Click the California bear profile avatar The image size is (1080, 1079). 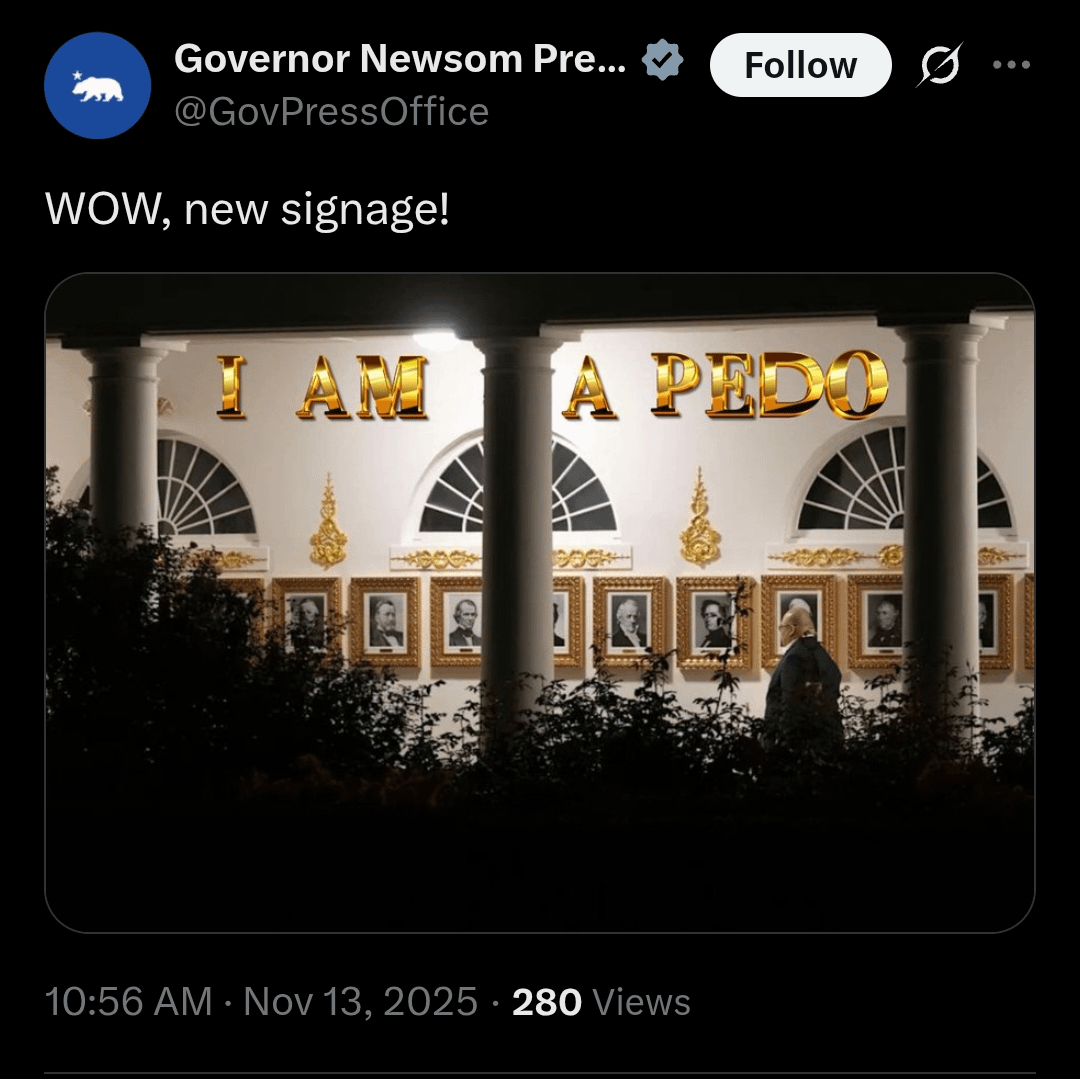click(x=97, y=86)
